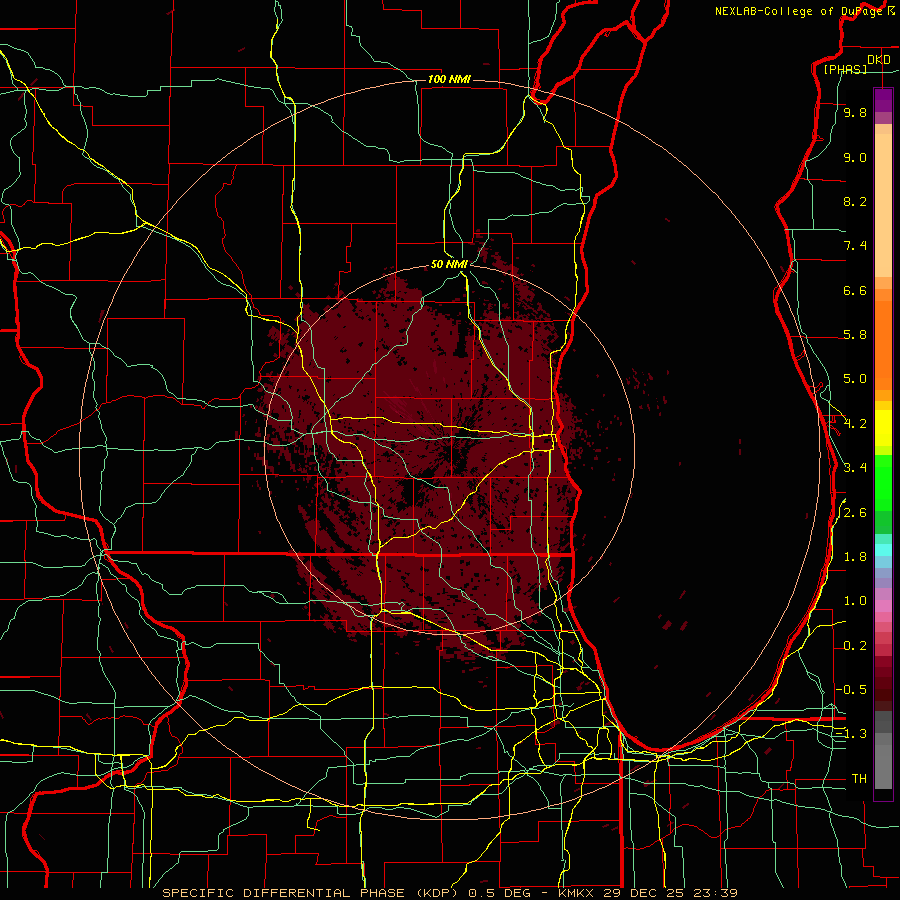The width and height of the screenshot is (900, 900).
Task: Click the 5.0 scale value
Action: (855, 379)
